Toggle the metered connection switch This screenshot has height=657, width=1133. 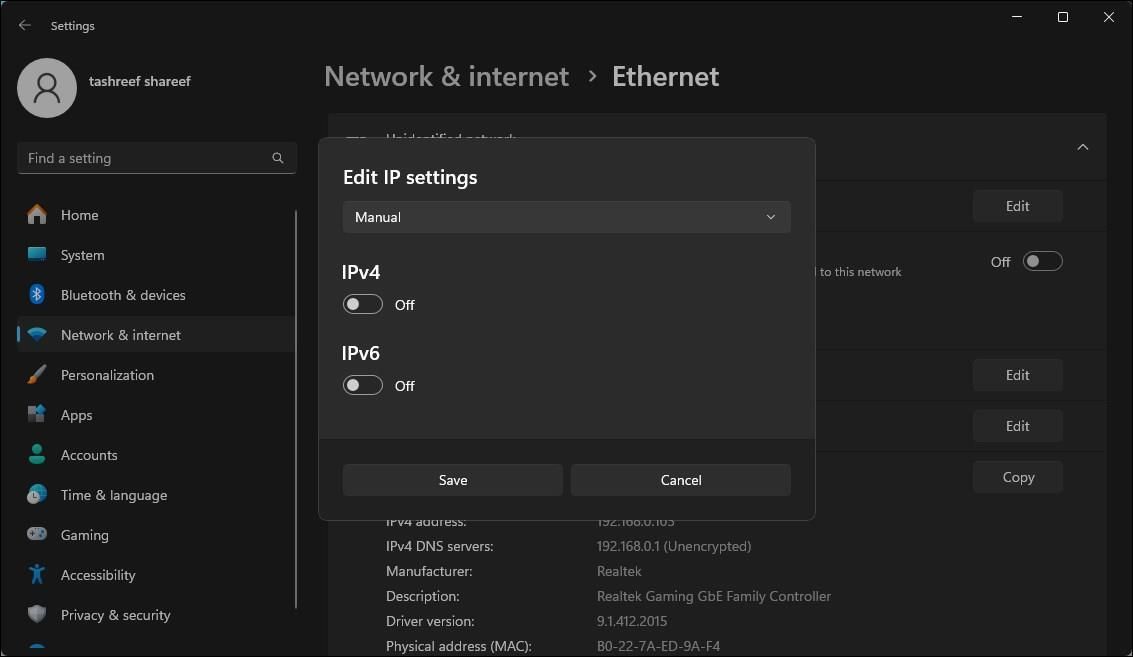coord(1043,262)
